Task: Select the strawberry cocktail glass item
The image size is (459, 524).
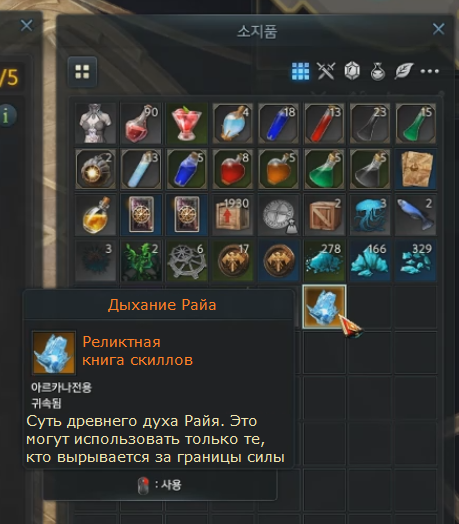Action: click(187, 123)
